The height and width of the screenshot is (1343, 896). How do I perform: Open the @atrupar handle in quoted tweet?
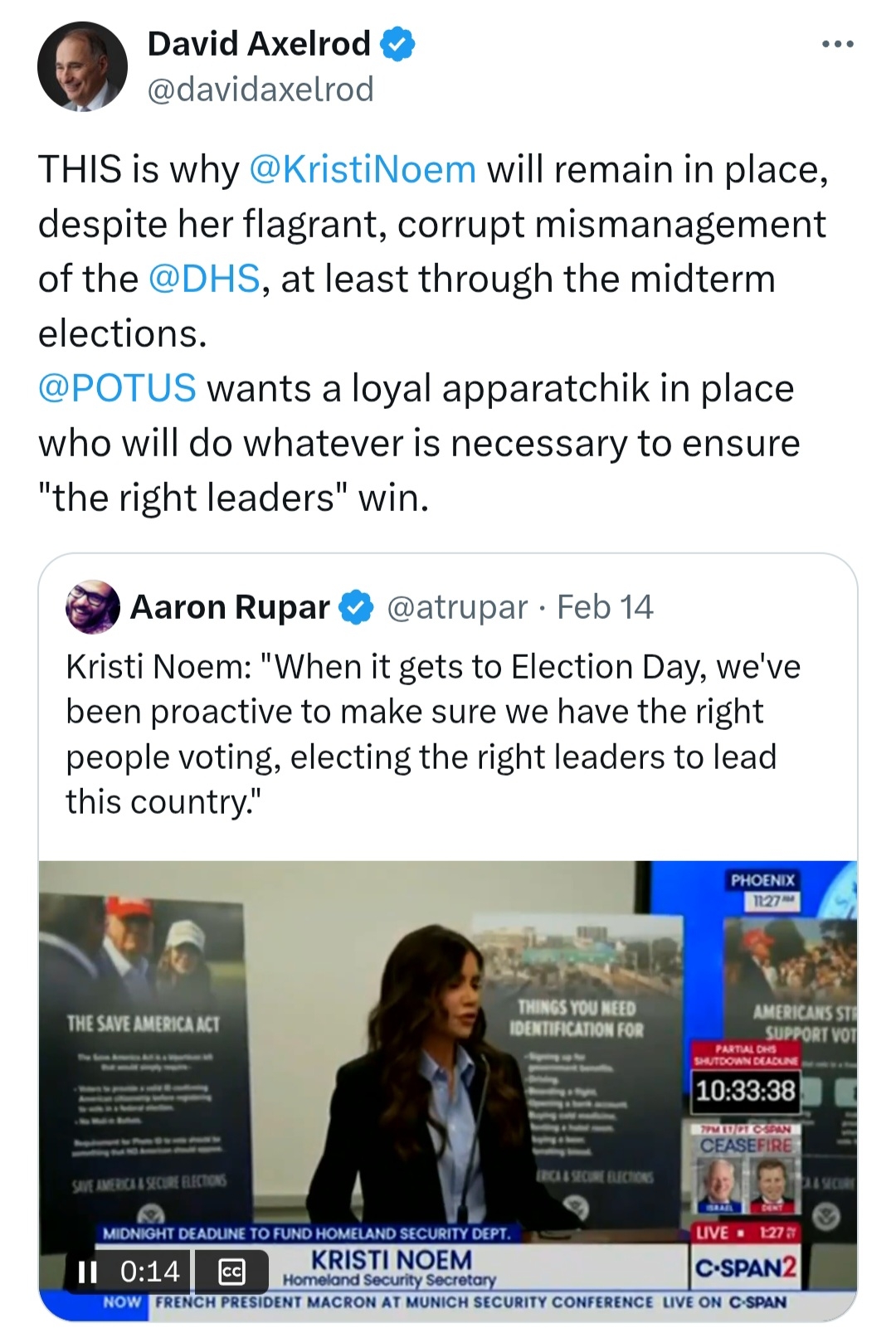coord(457,607)
